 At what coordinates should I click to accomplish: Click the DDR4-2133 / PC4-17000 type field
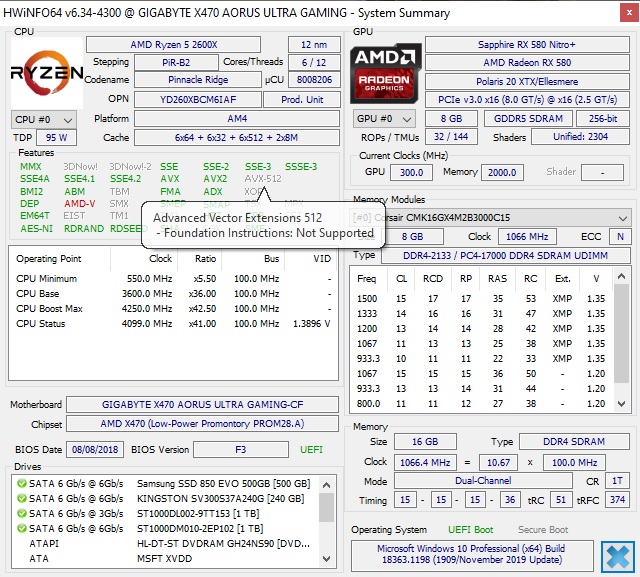click(505, 255)
